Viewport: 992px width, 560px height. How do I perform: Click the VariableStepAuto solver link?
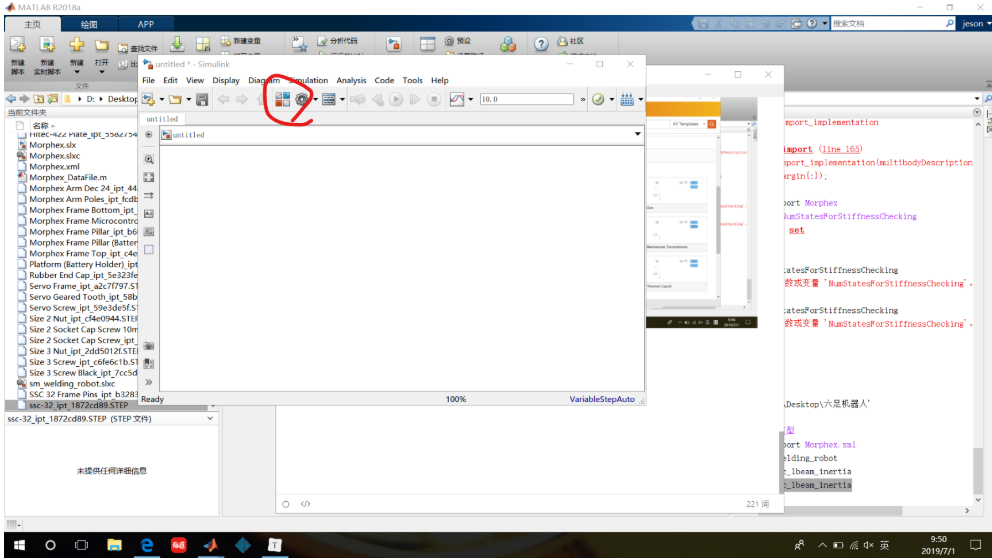click(602, 399)
